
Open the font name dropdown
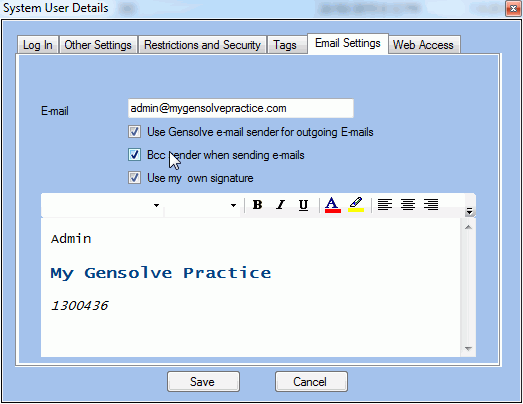coord(102,205)
